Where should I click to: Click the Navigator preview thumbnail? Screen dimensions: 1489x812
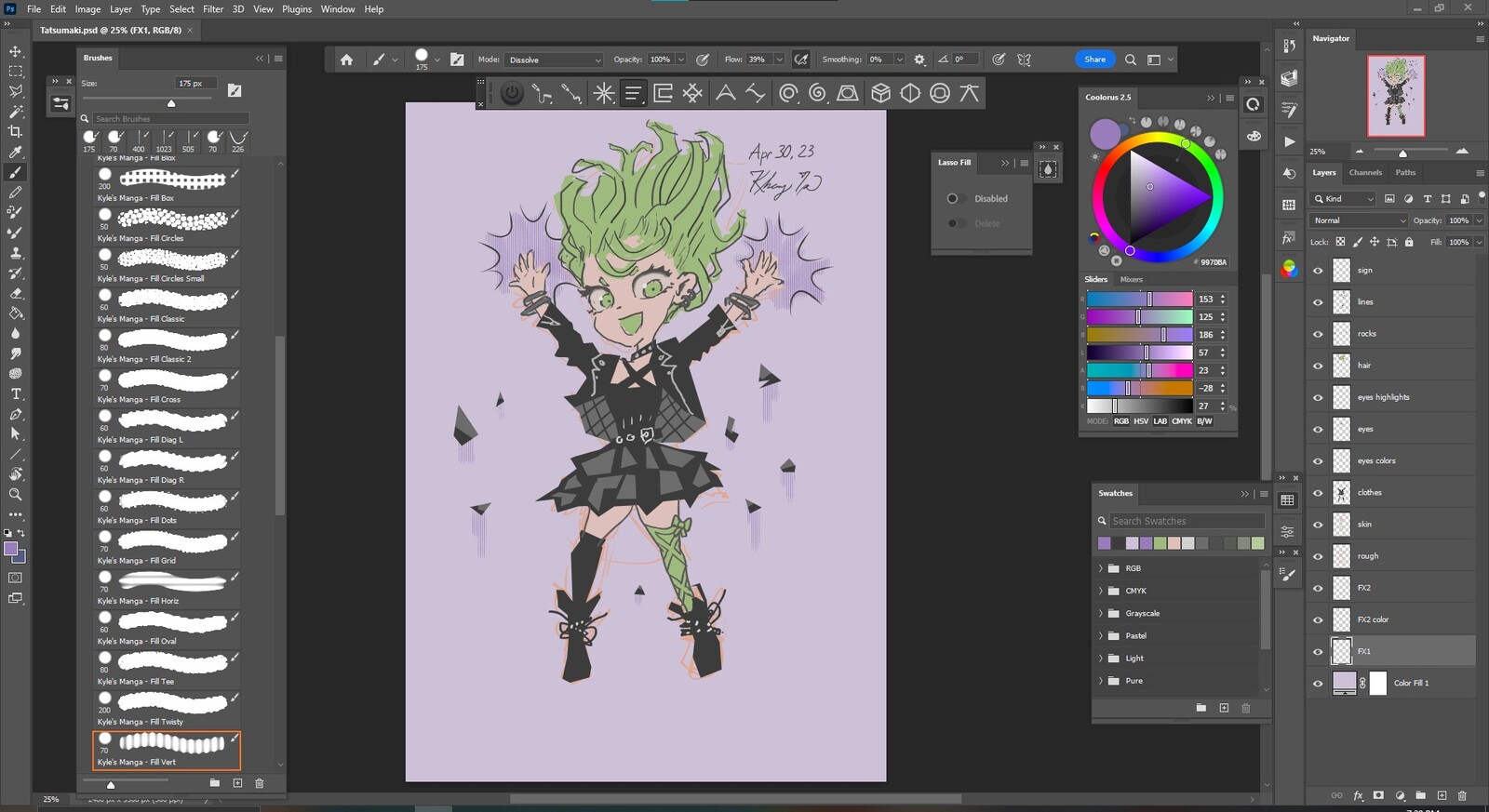1396,96
